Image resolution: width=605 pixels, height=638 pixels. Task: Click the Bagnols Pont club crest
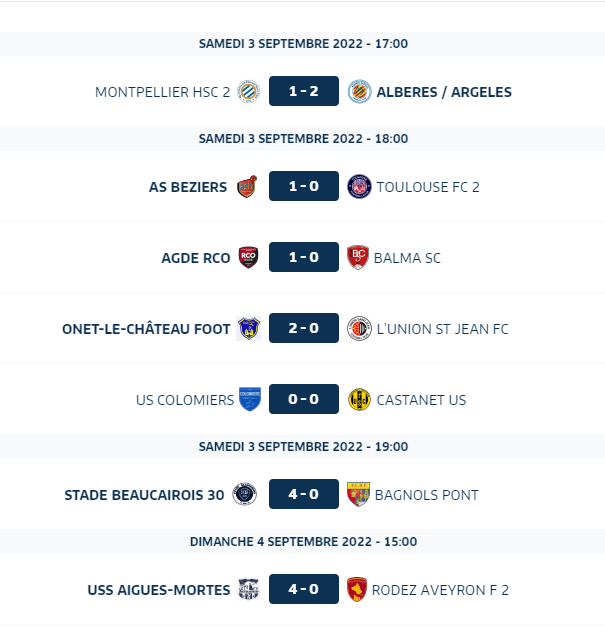358,494
